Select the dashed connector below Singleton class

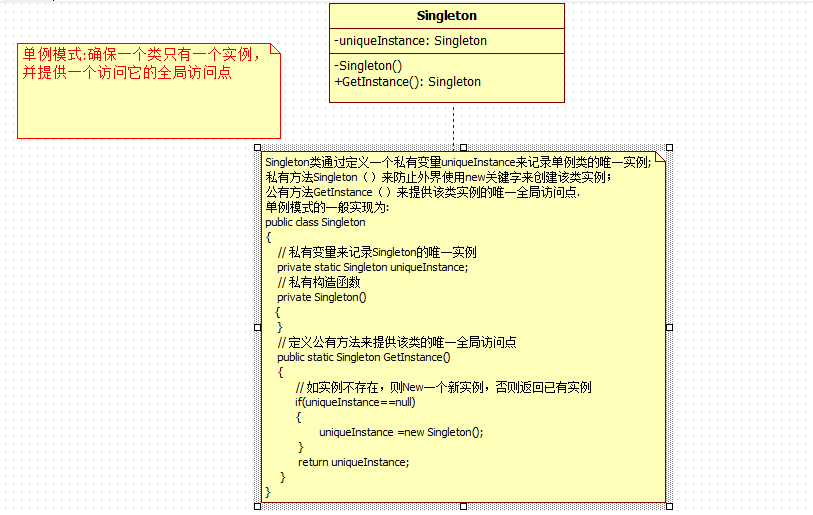[453, 124]
